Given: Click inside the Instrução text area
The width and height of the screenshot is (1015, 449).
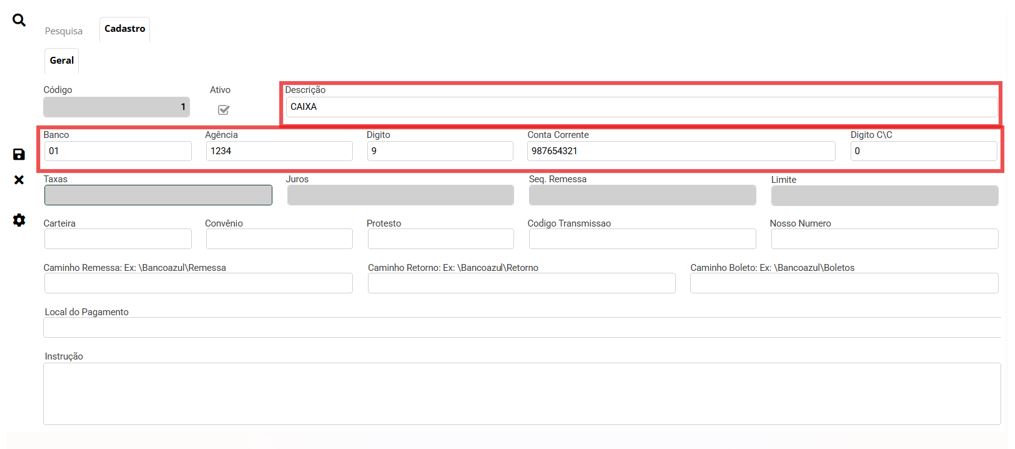Looking at the screenshot, I should (x=521, y=393).
